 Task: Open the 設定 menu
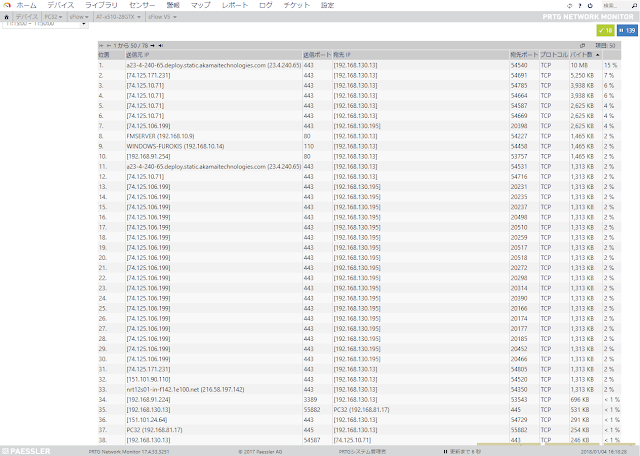[x=327, y=5]
